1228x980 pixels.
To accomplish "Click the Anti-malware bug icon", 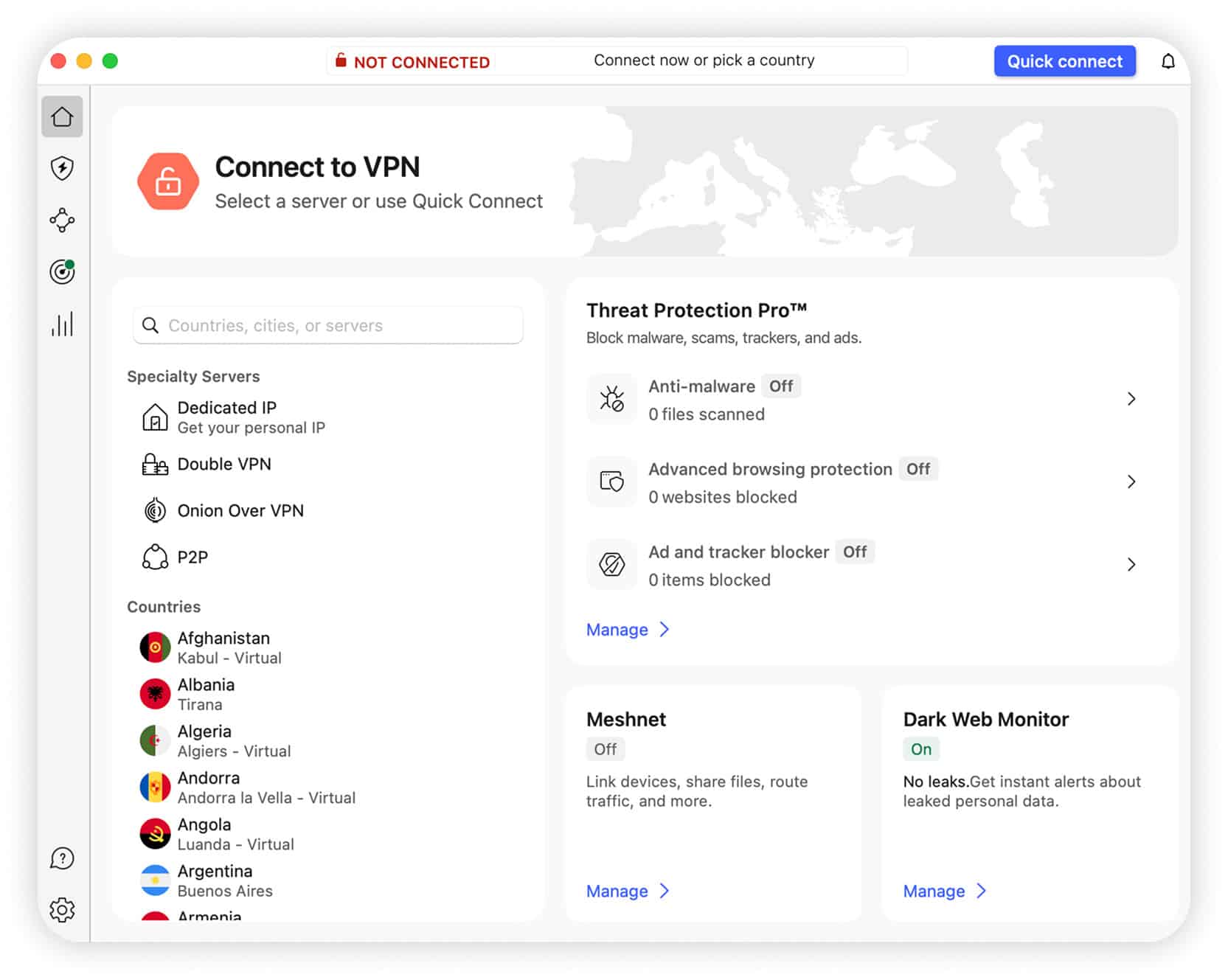I will click(x=611, y=399).
